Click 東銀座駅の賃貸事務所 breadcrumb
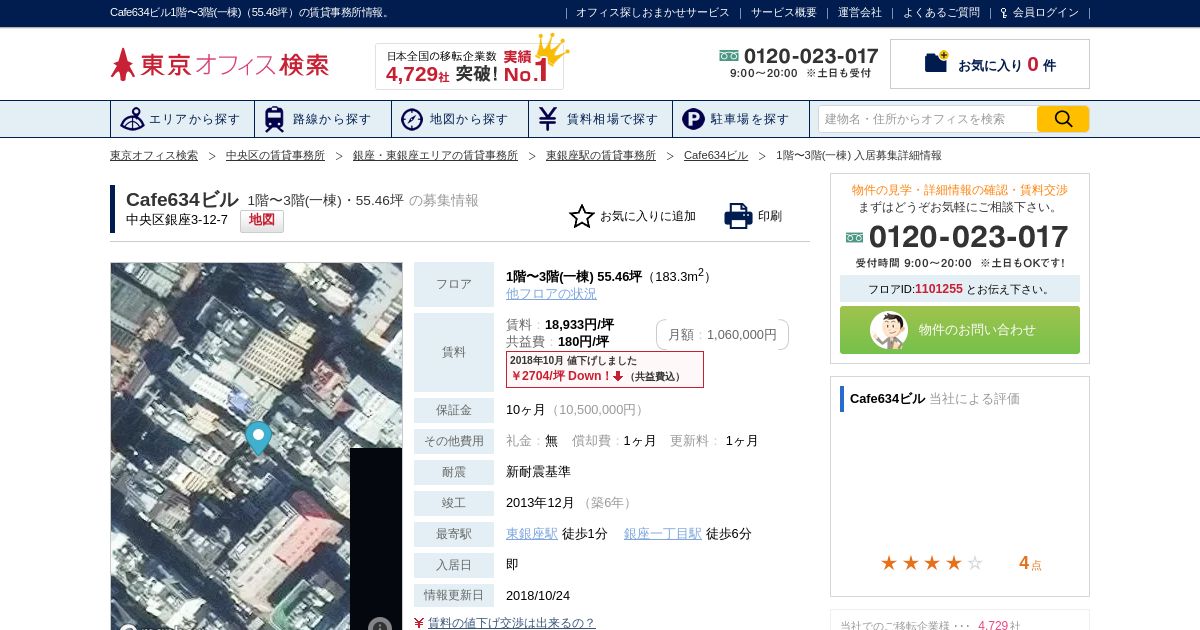This screenshot has height=630, width=1200. [x=601, y=155]
